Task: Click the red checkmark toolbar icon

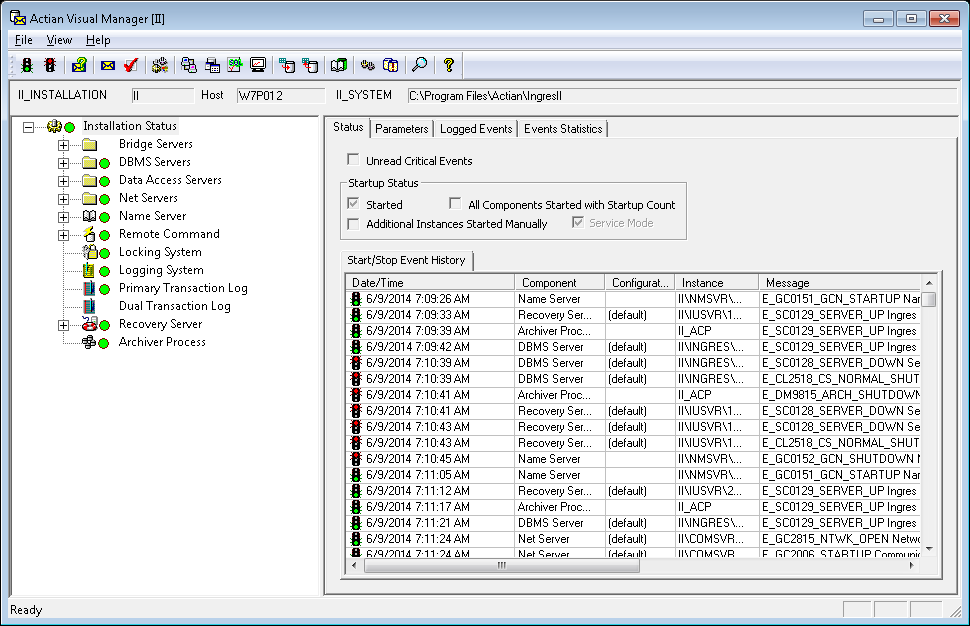Action: coord(130,65)
